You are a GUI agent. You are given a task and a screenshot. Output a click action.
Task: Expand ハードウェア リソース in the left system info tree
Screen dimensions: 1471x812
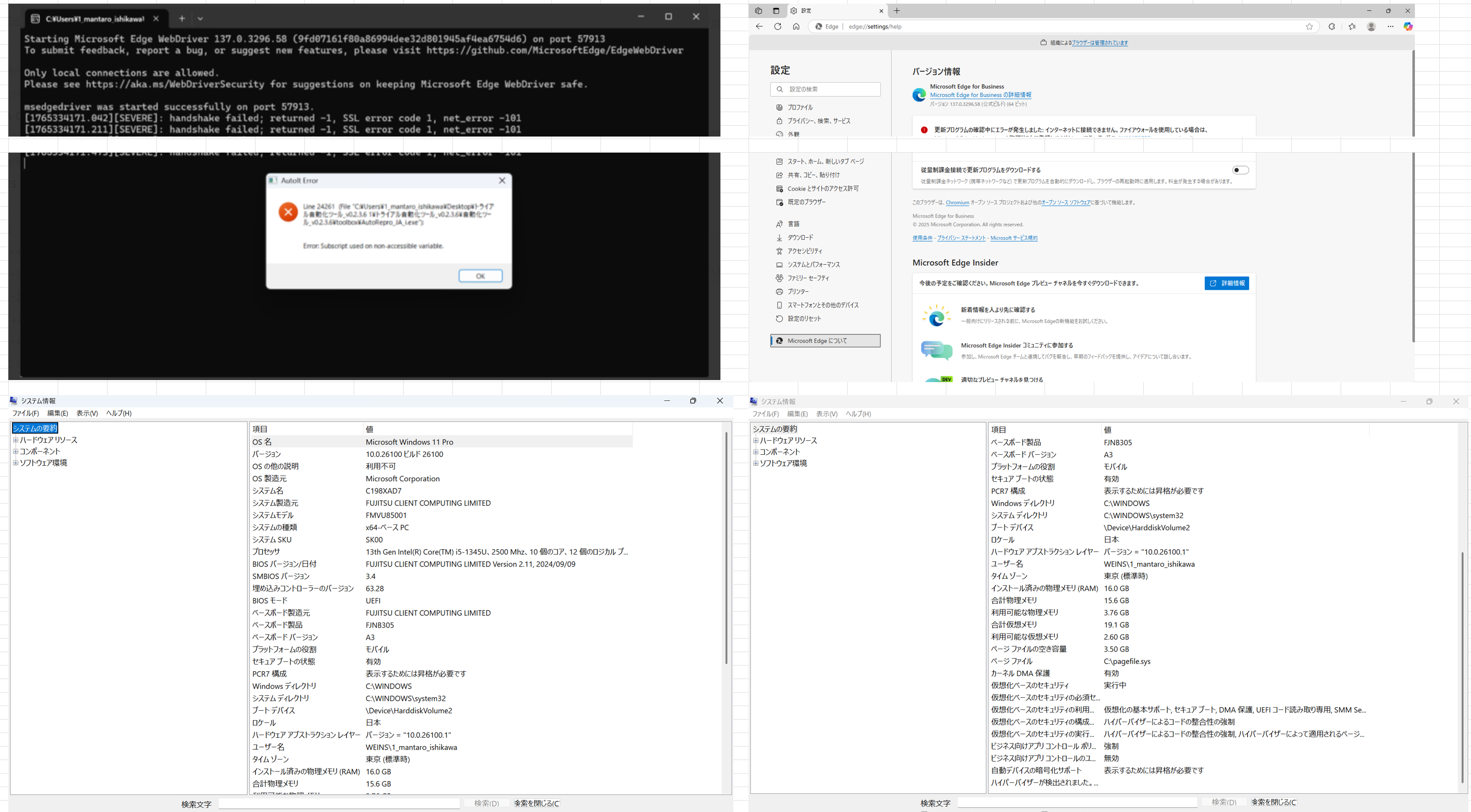(16, 440)
